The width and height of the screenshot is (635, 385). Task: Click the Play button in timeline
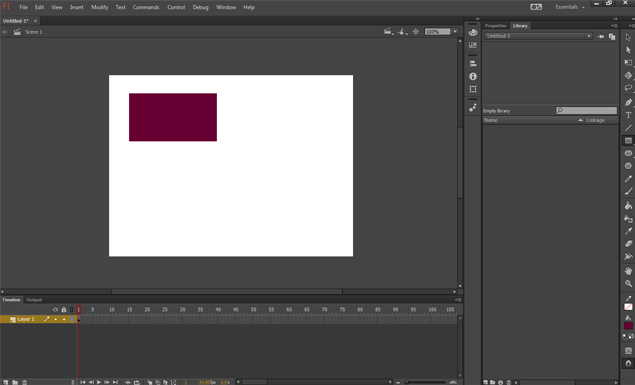[x=99, y=382]
